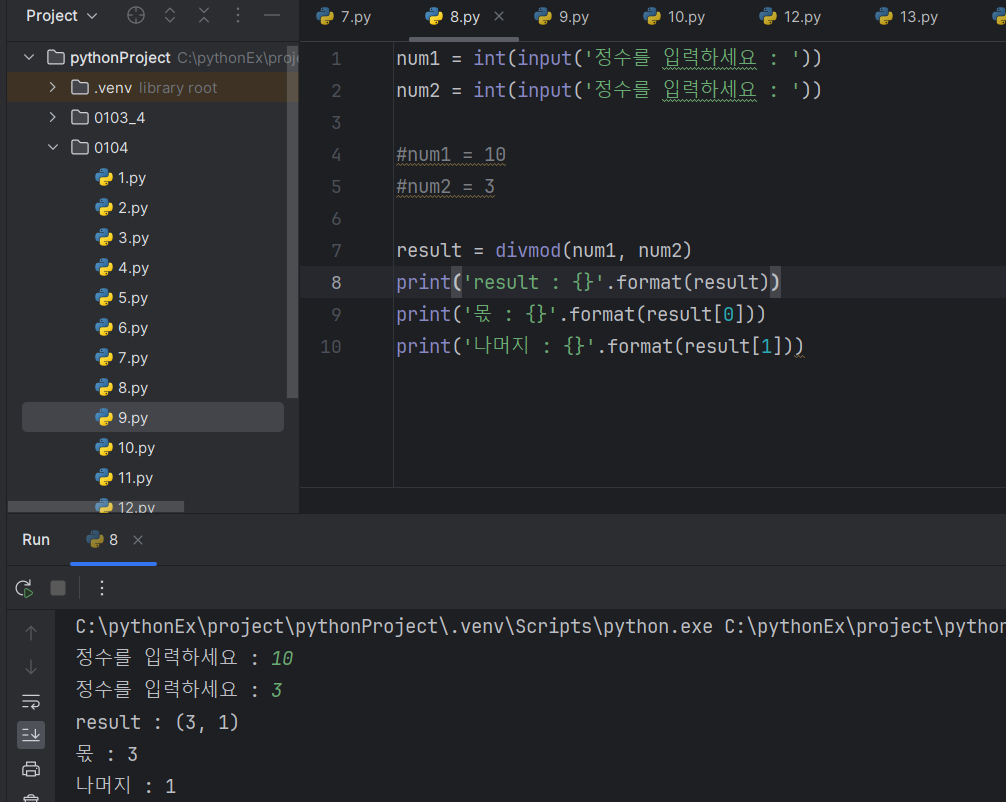Click the Collapse All icon in Project toolbar

click(x=204, y=15)
